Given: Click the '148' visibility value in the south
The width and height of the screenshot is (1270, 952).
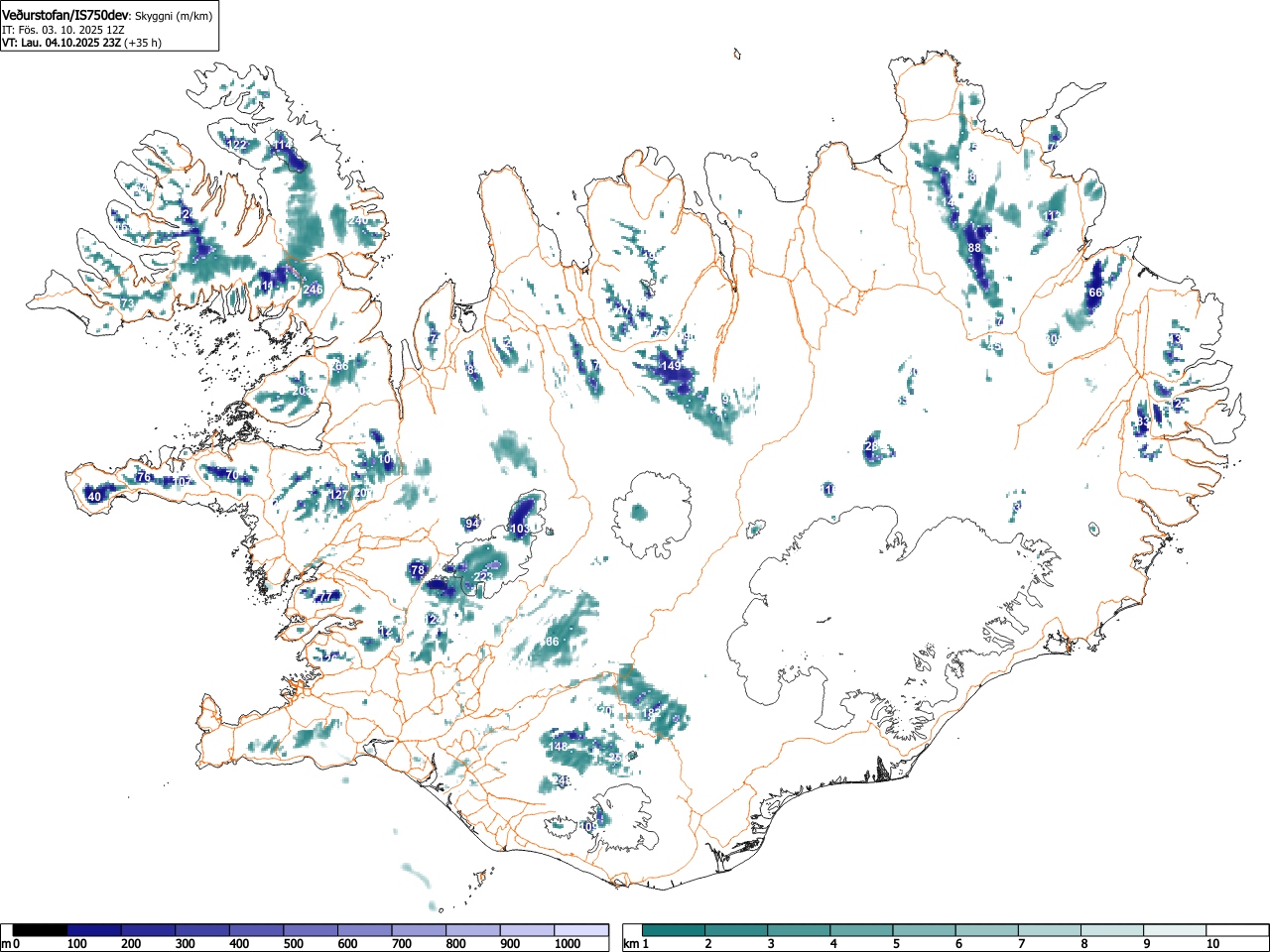Looking at the screenshot, I should click(559, 747).
